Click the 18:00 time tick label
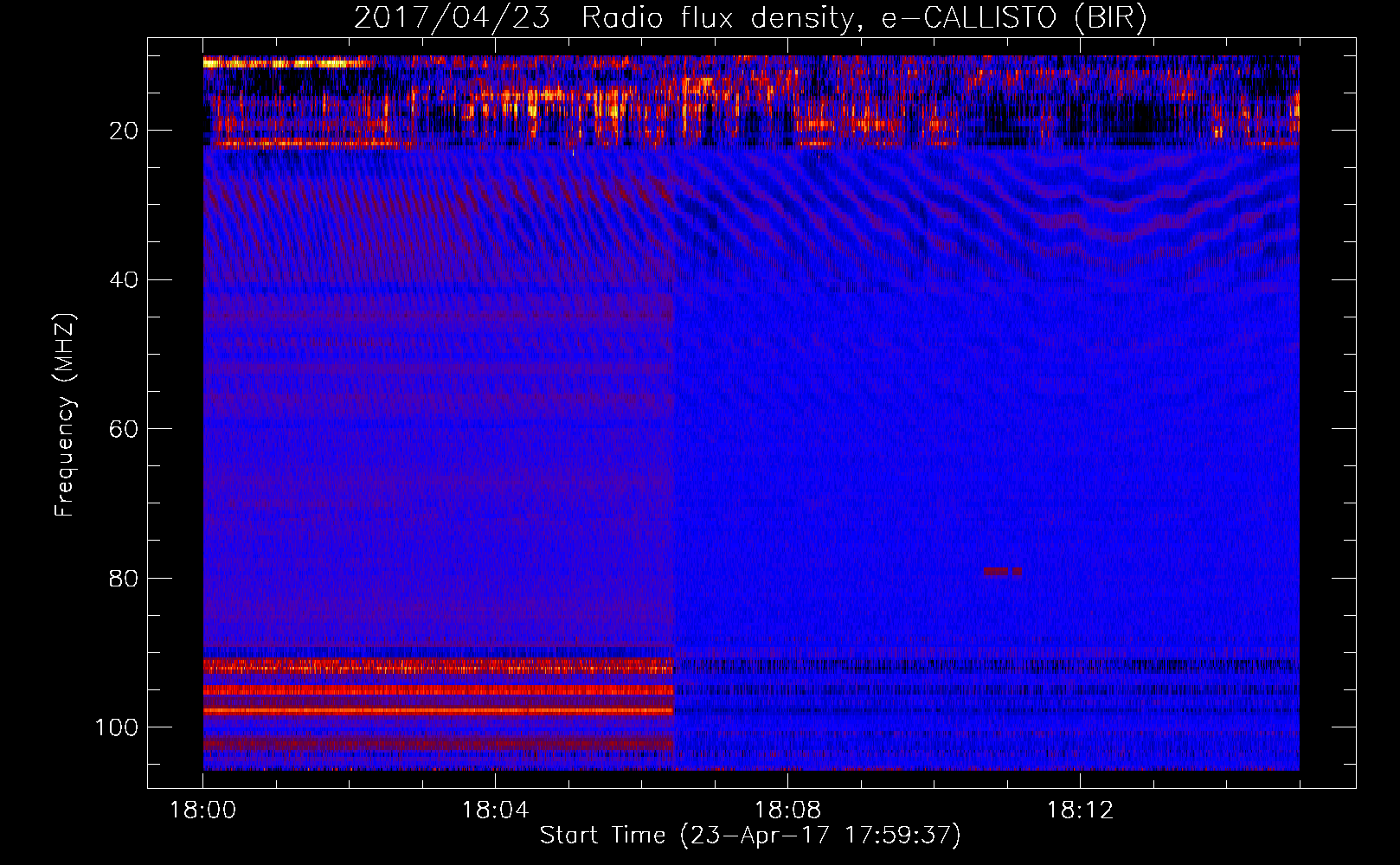 point(203,811)
